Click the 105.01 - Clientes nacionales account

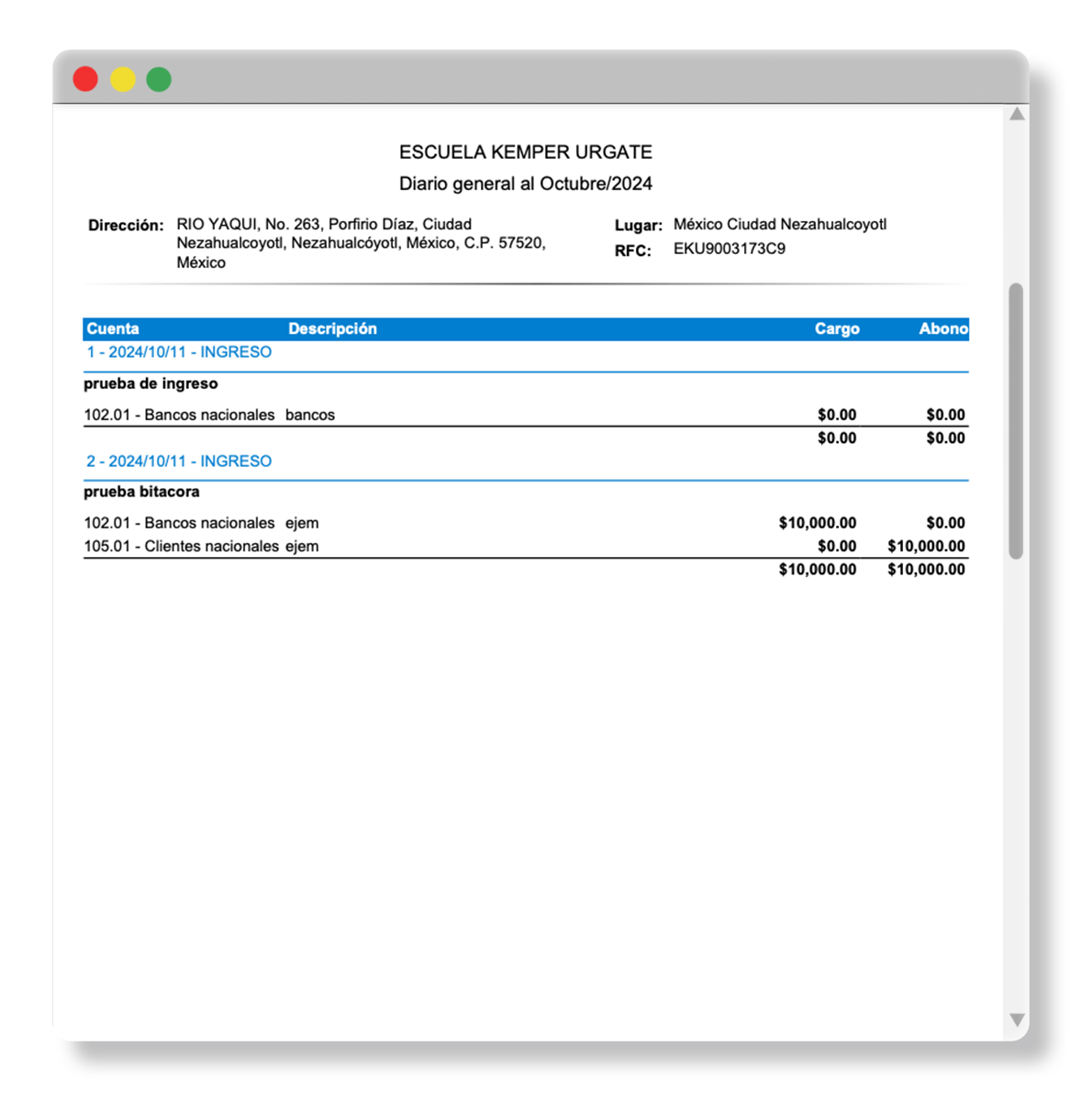pos(181,547)
